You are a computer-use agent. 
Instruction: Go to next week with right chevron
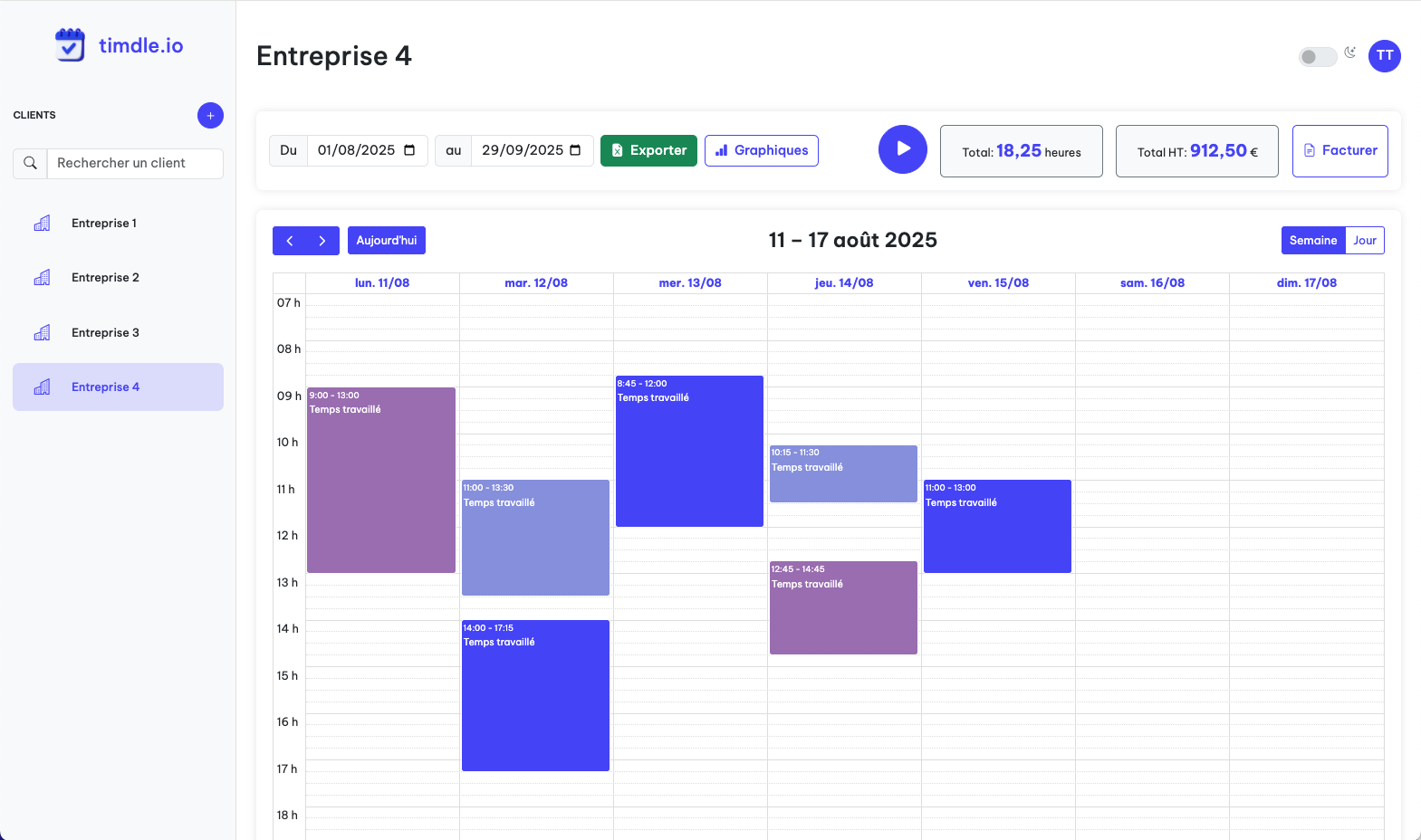[x=322, y=241]
